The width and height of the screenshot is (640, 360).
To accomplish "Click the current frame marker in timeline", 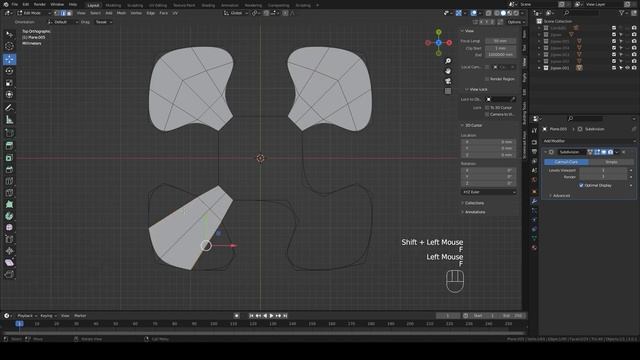I will (19, 324).
